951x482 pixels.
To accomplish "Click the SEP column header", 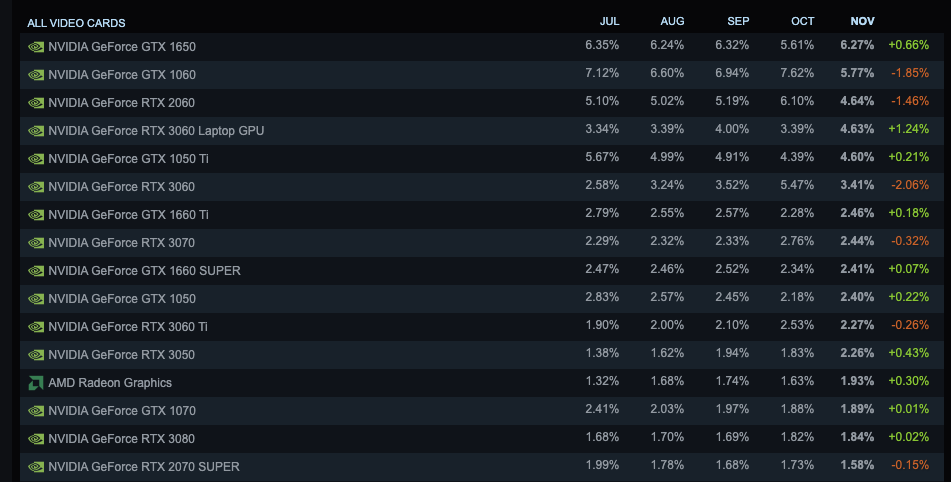I will click(738, 21).
